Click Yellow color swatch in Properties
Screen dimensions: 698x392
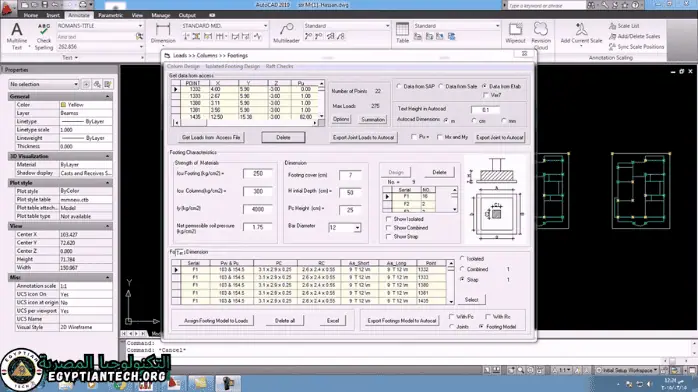pos(63,105)
